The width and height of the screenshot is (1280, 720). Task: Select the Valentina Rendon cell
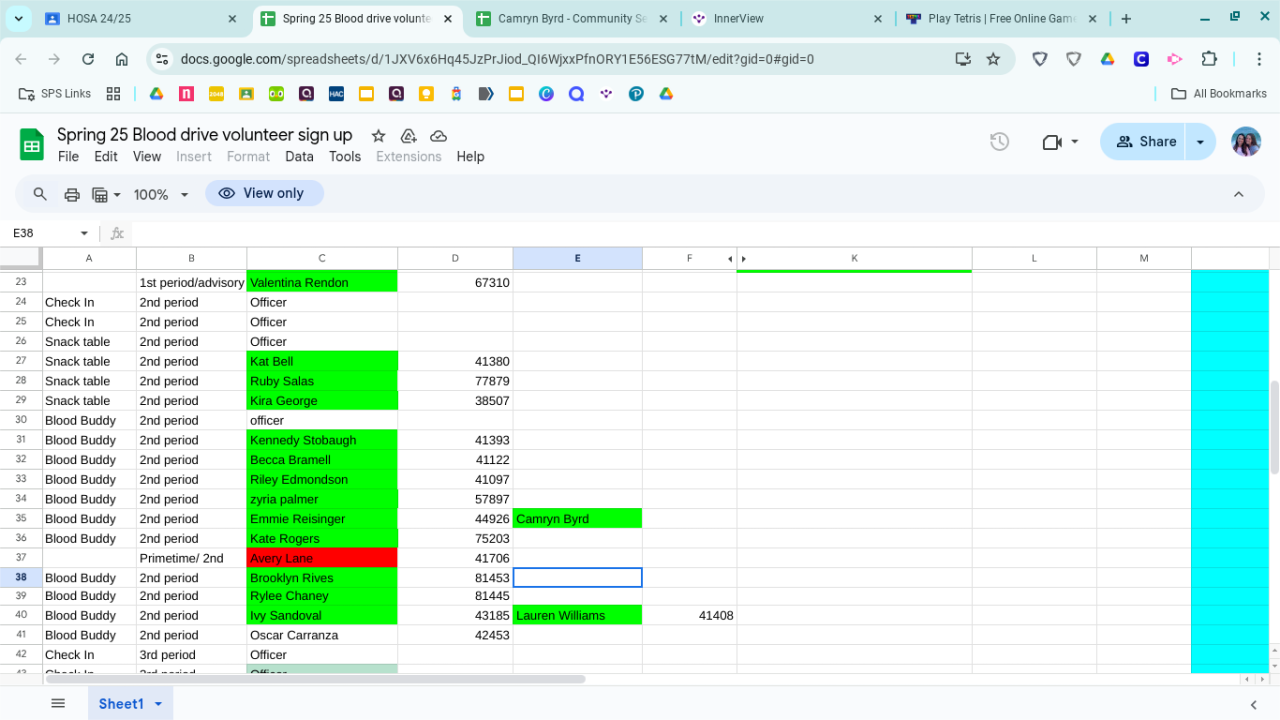pyautogui.click(x=322, y=283)
